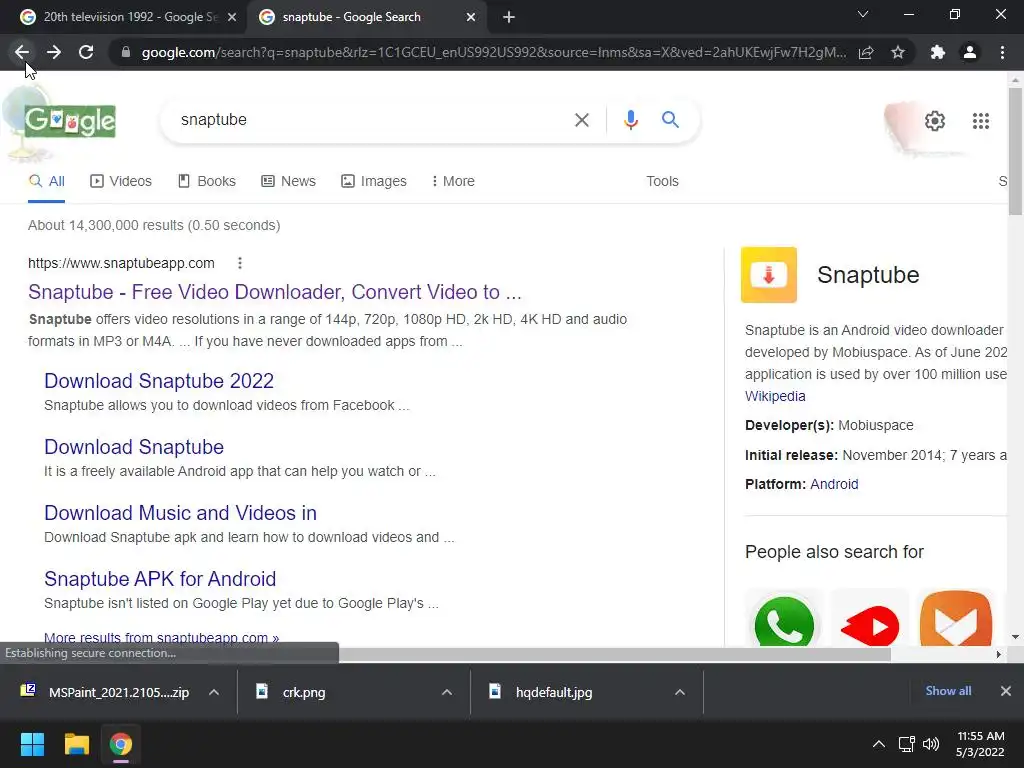Open a new browser tab
The width and height of the screenshot is (1024, 768).
coord(509,17)
